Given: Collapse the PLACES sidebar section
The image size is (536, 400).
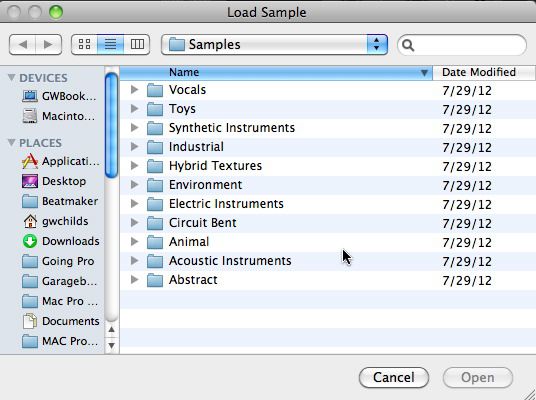Looking at the screenshot, I should [11, 142].
